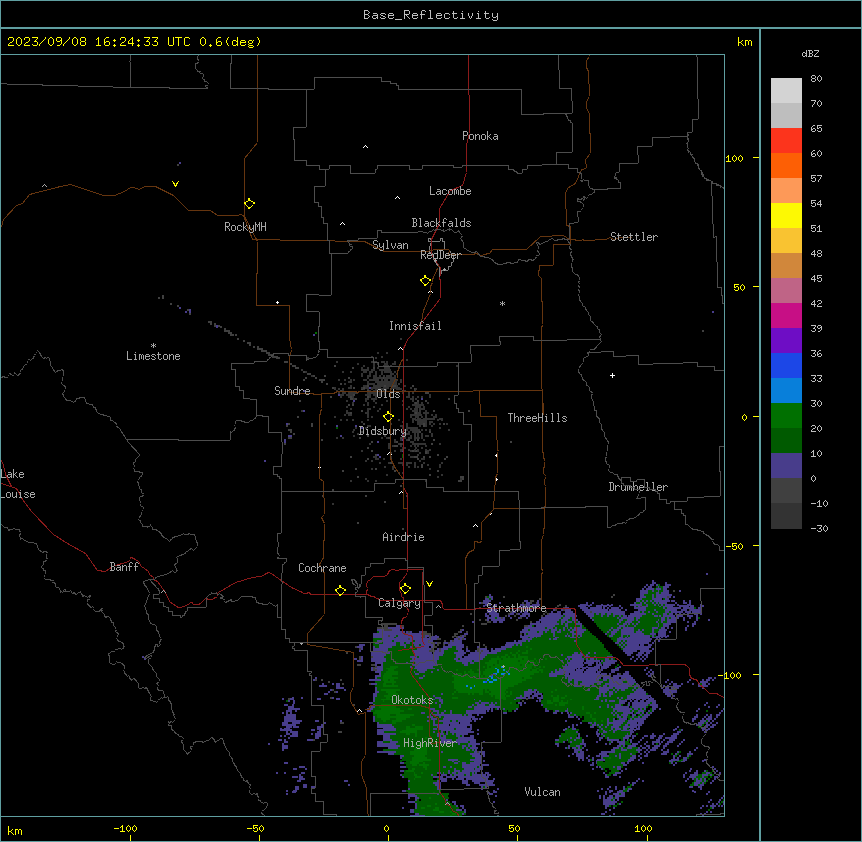Click the 100 tick label on right axis

point(734,158)
